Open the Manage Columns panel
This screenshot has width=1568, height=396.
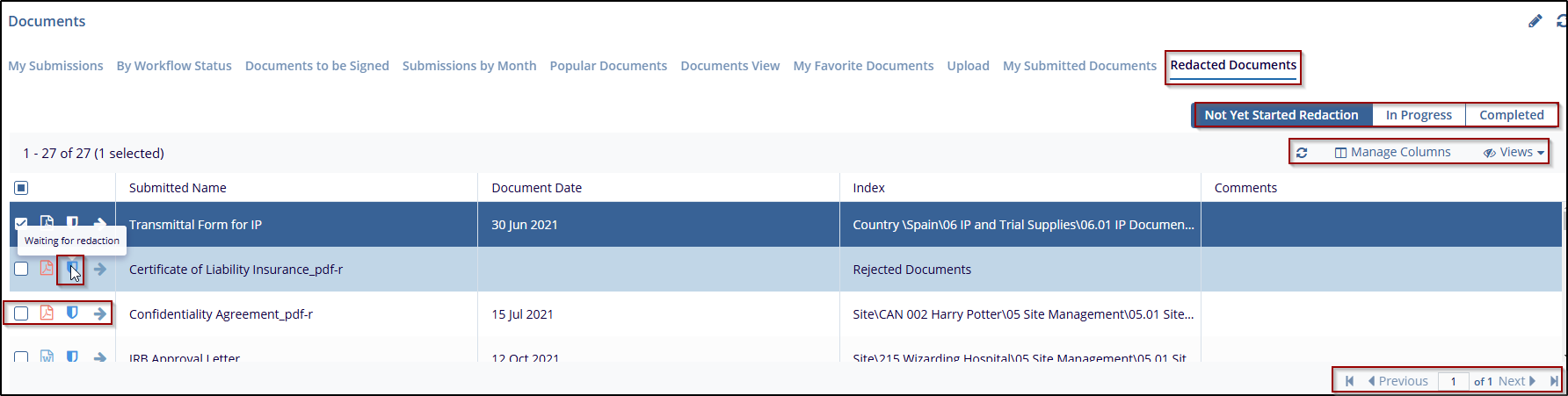[1392, 153]
